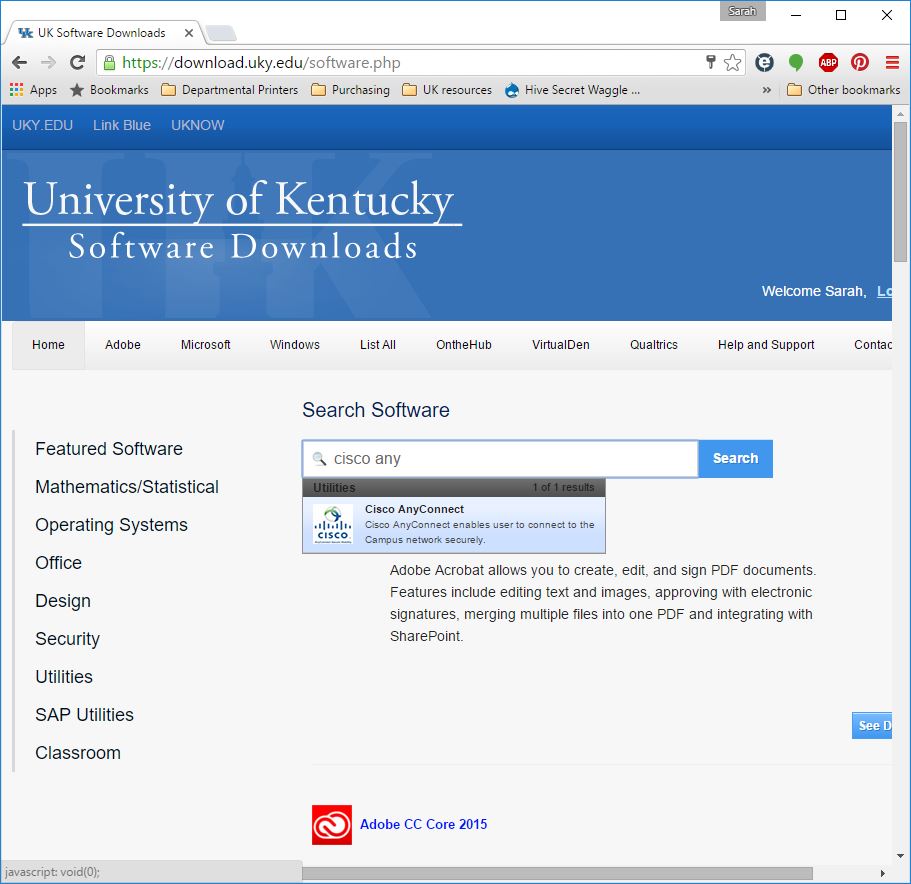
Task: Open the Adobe CC Core 2015 link
Action: click(x=424, y=825)
